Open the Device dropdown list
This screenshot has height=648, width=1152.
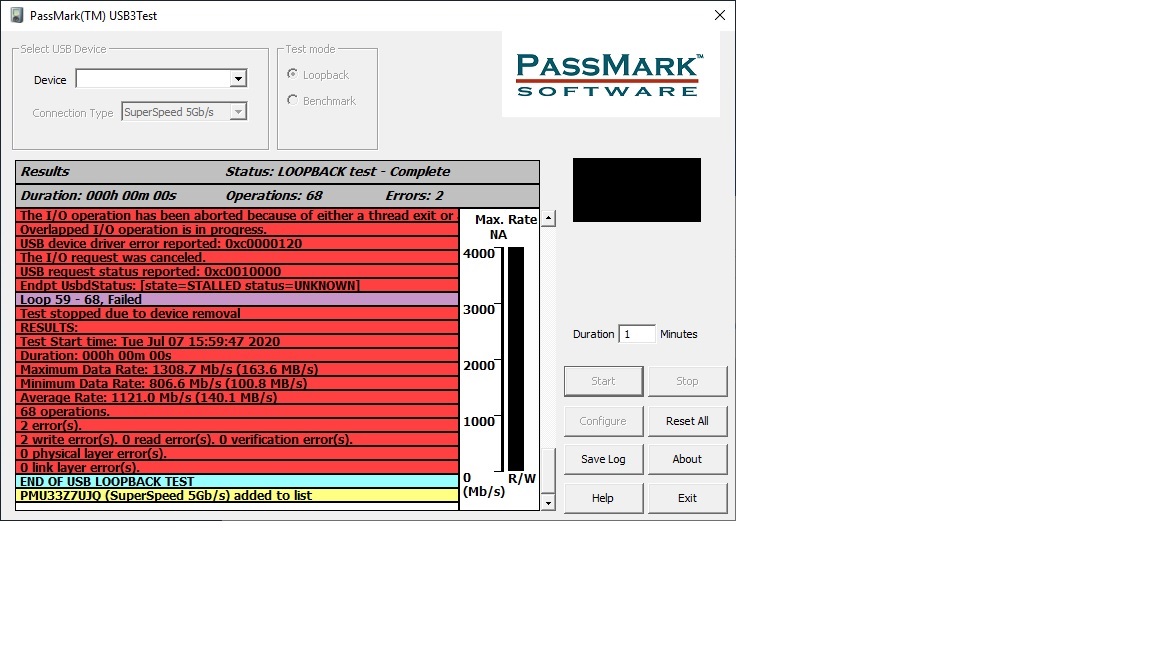click(x=238, y=79)
